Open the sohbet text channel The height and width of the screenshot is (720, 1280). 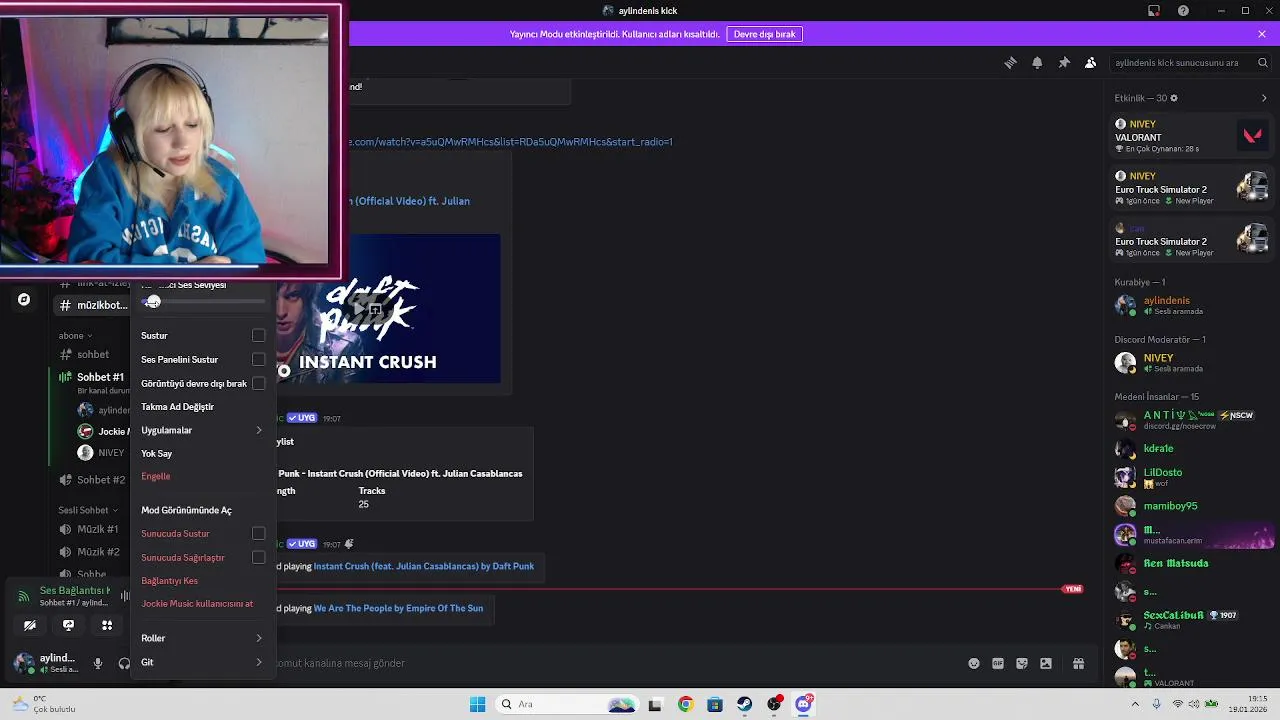coord(93,354)
